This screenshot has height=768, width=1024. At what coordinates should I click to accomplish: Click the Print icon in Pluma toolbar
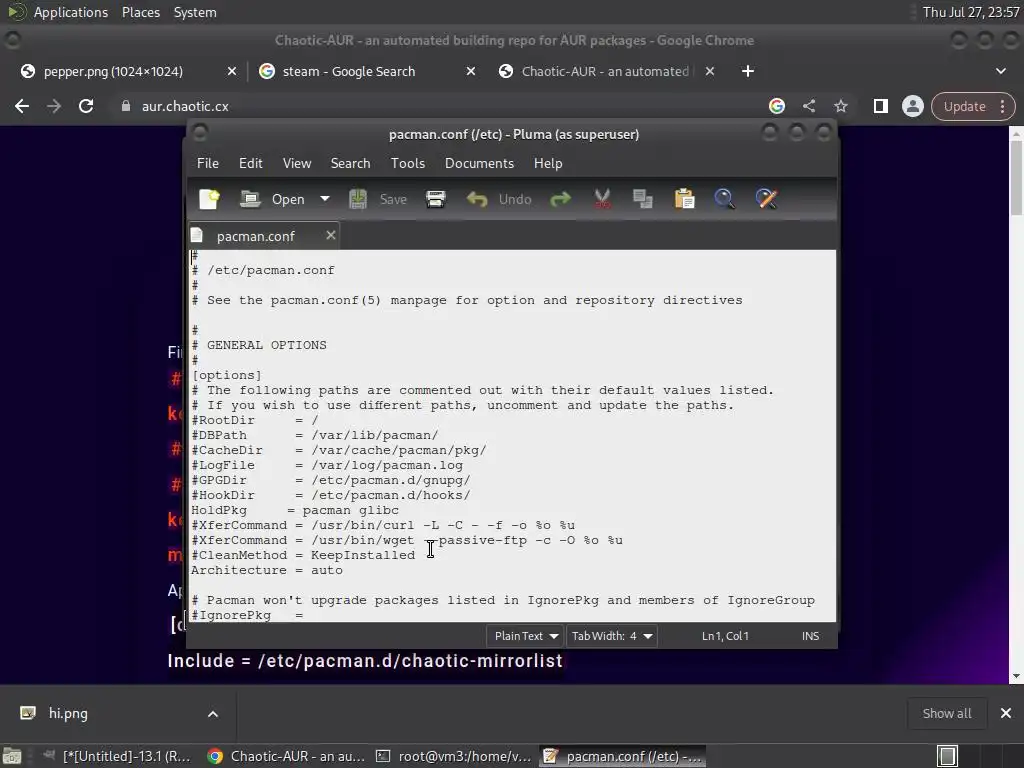[436, 199]
